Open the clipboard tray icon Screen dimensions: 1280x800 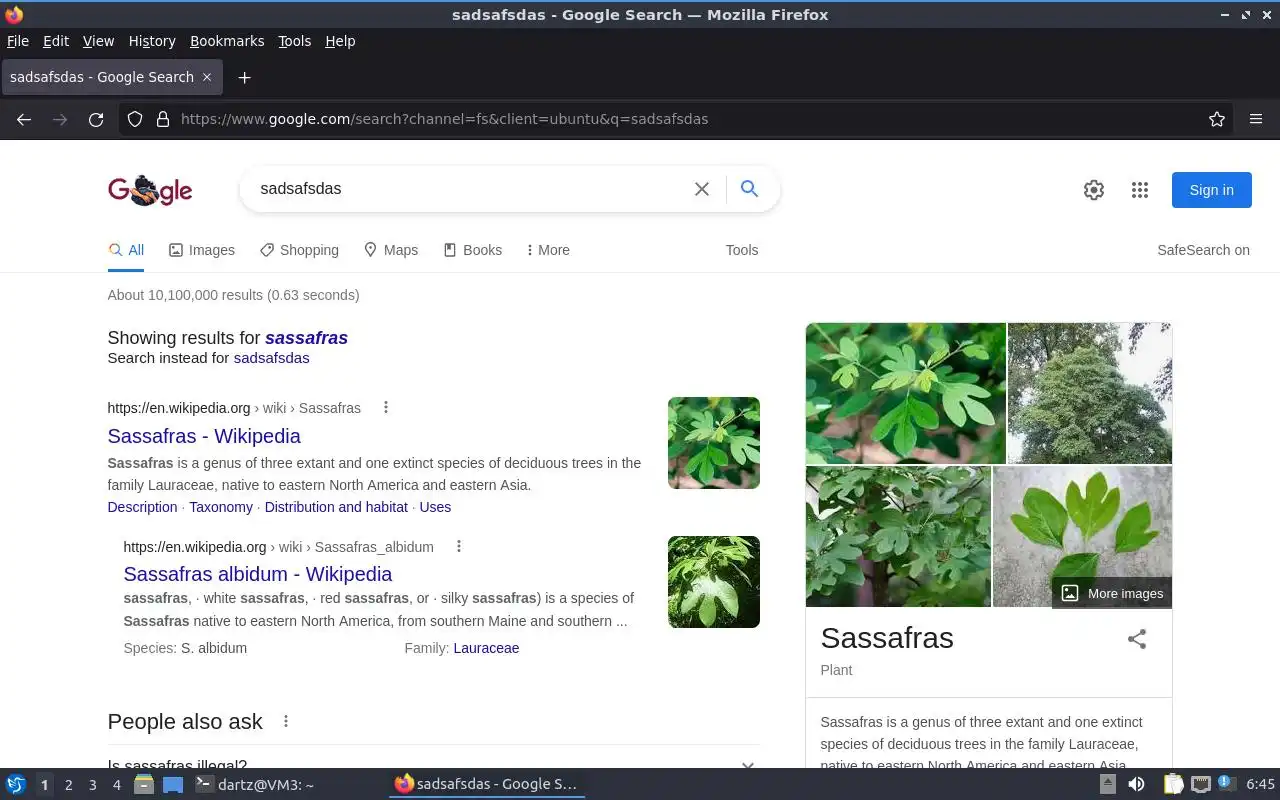[1173, 785]
